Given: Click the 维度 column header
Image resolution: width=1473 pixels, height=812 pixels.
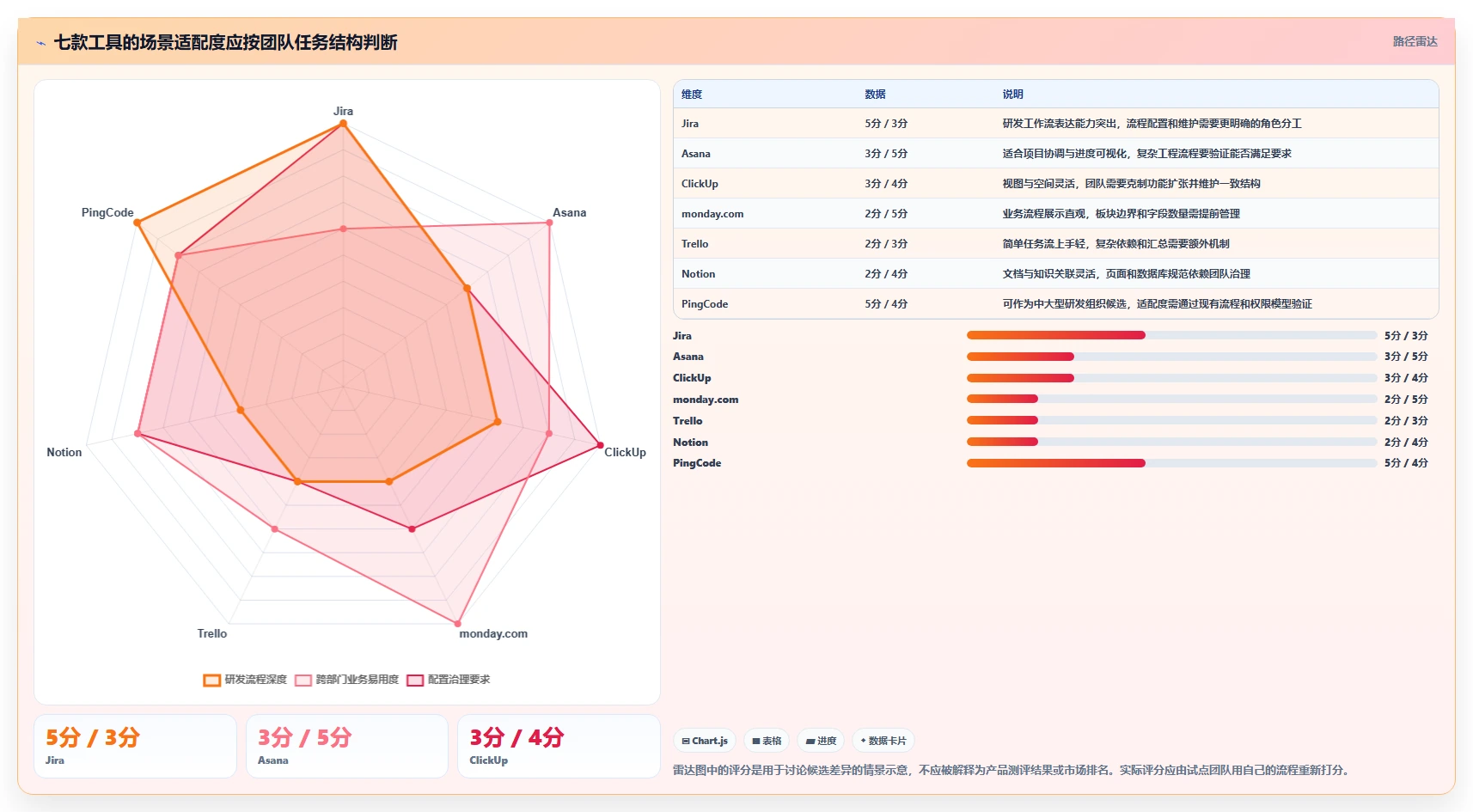Looking at the screenshot, I should pos(692,95).
